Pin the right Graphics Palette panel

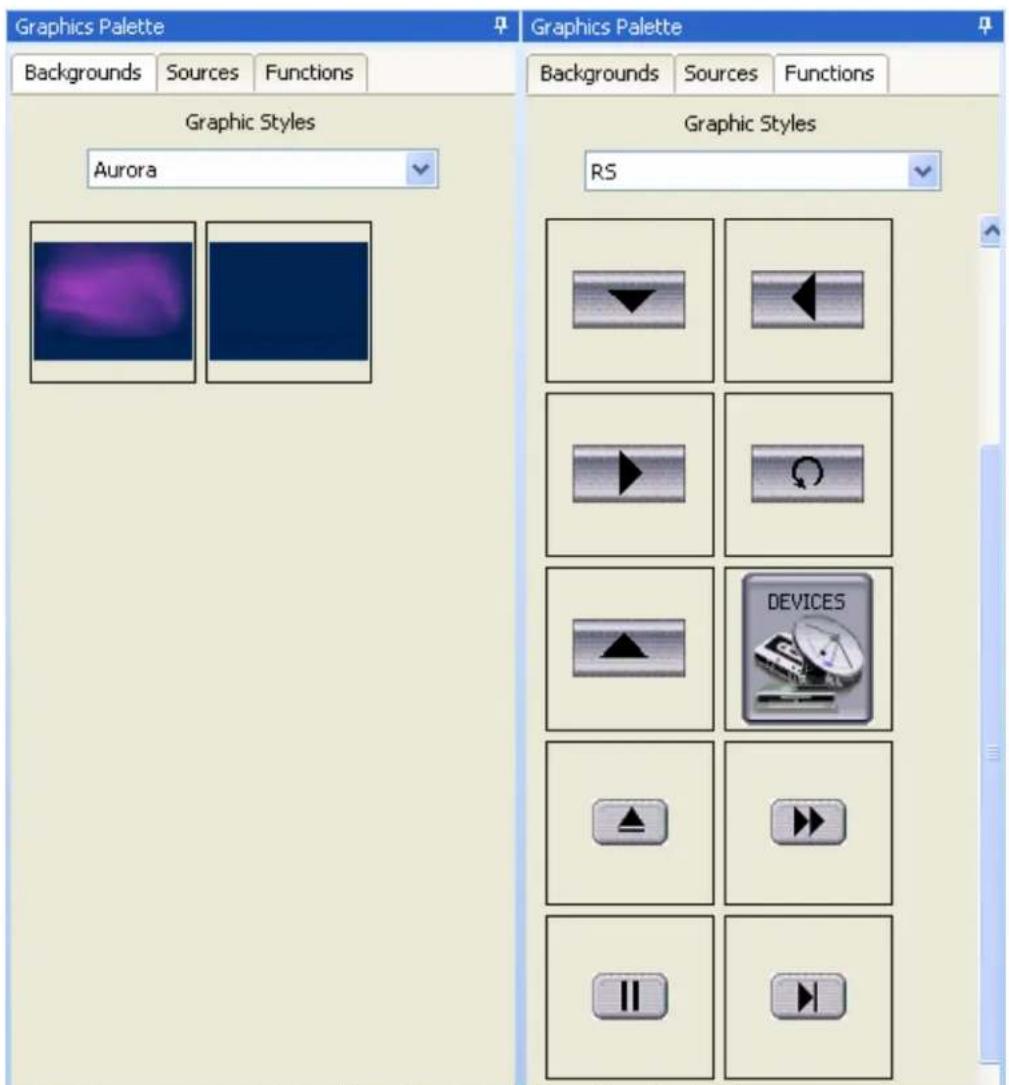click(x=983, y=26)
